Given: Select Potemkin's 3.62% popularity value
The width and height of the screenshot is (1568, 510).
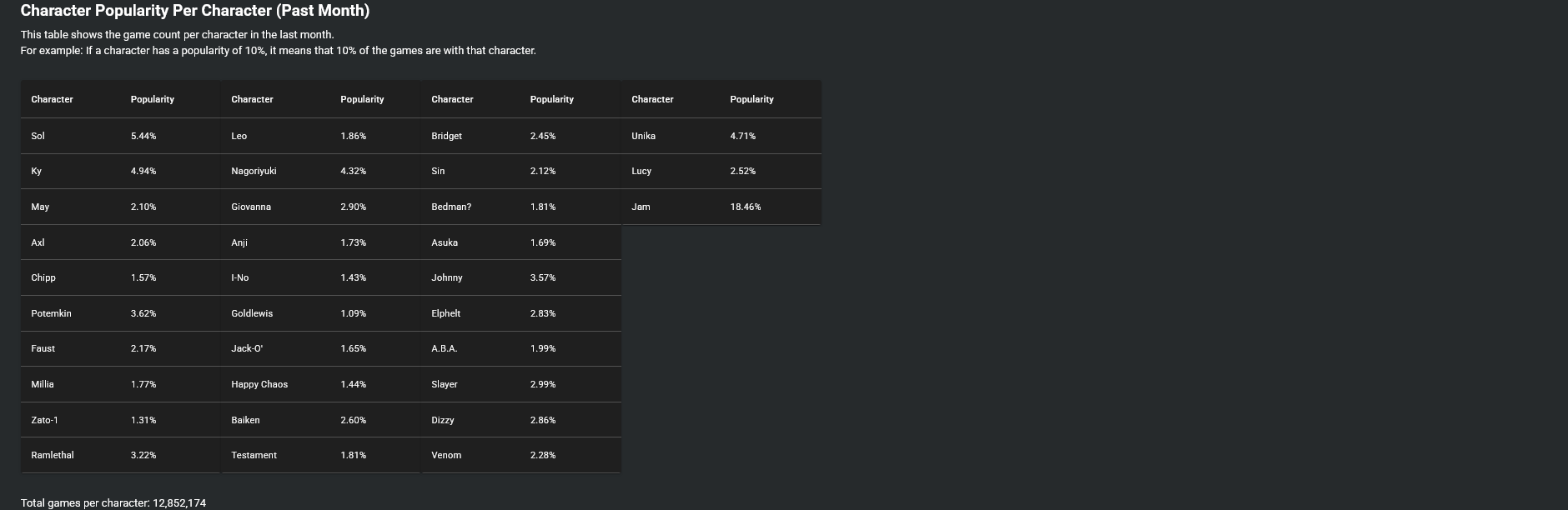Looking at the screenshot, I should (143, 313).
